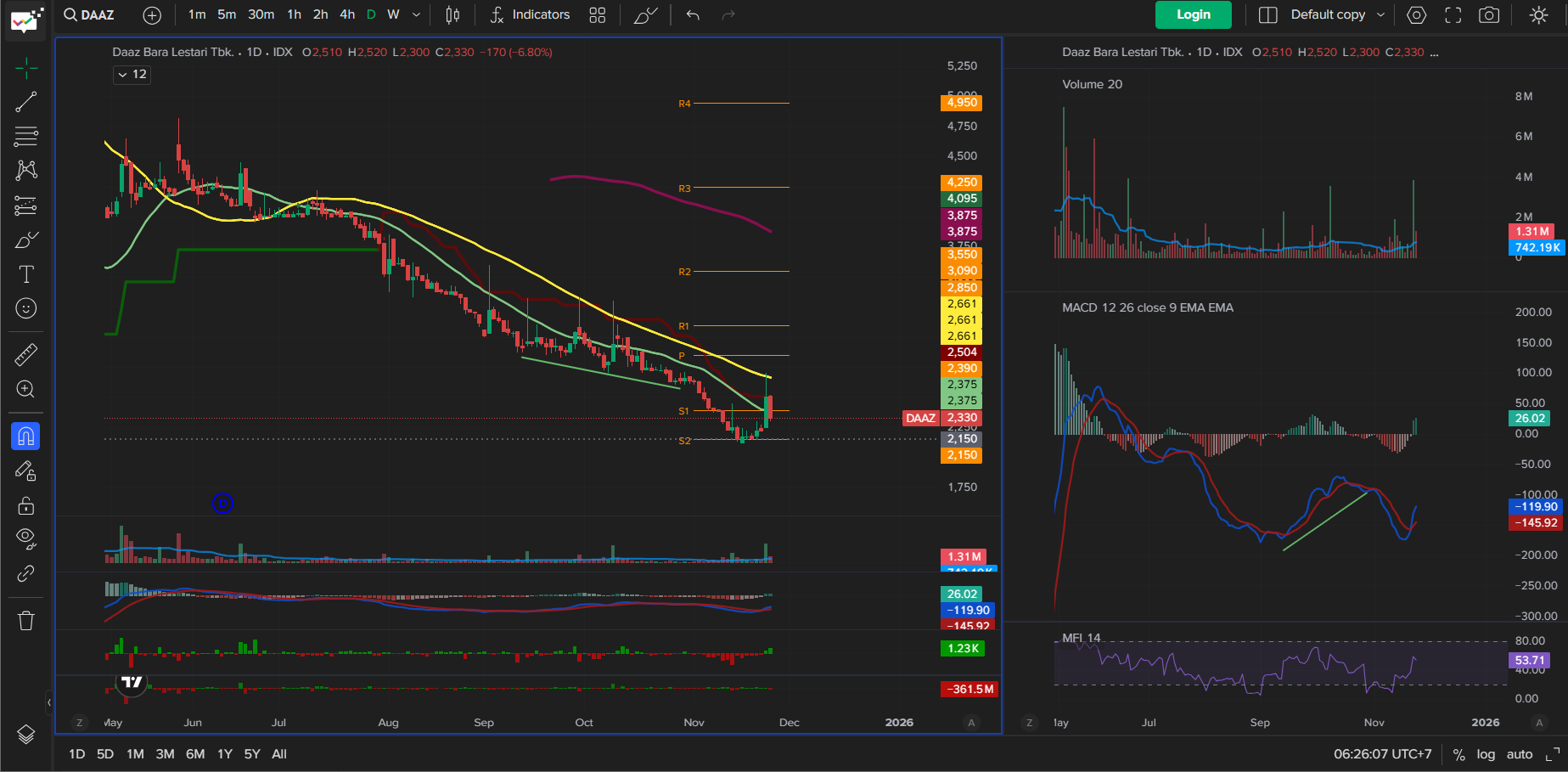Toggle hide all drawings eye icon
This screenshot has height=772, width=1568.
point(26,538)
